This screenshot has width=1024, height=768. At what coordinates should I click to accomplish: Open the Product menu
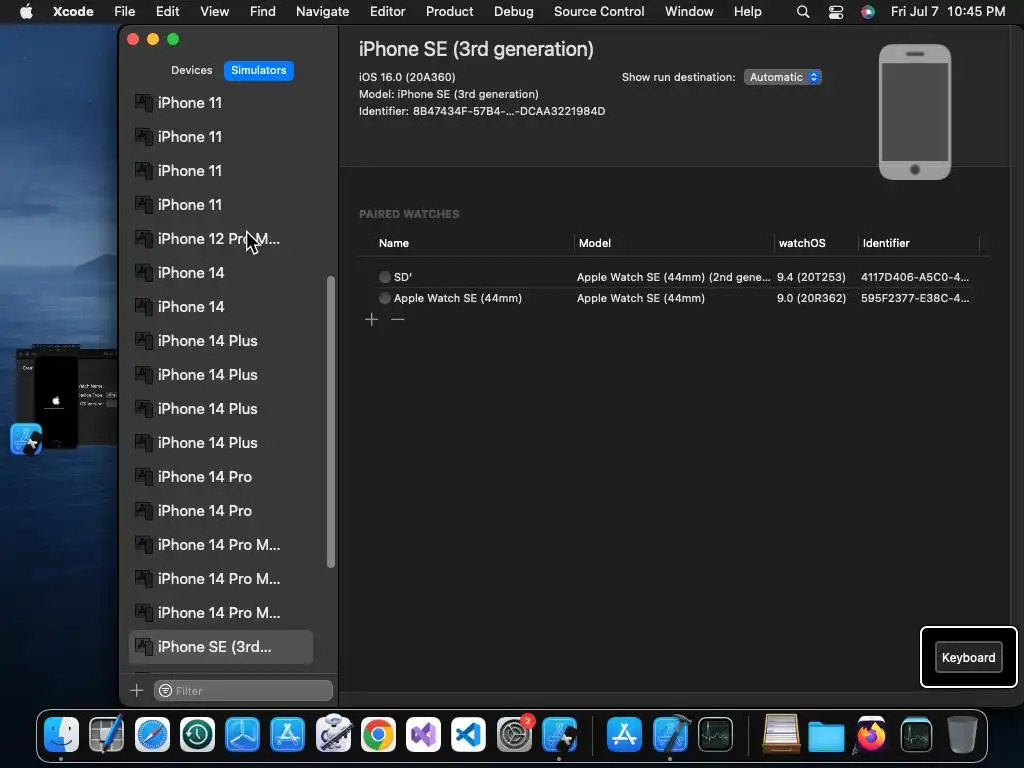449,12
